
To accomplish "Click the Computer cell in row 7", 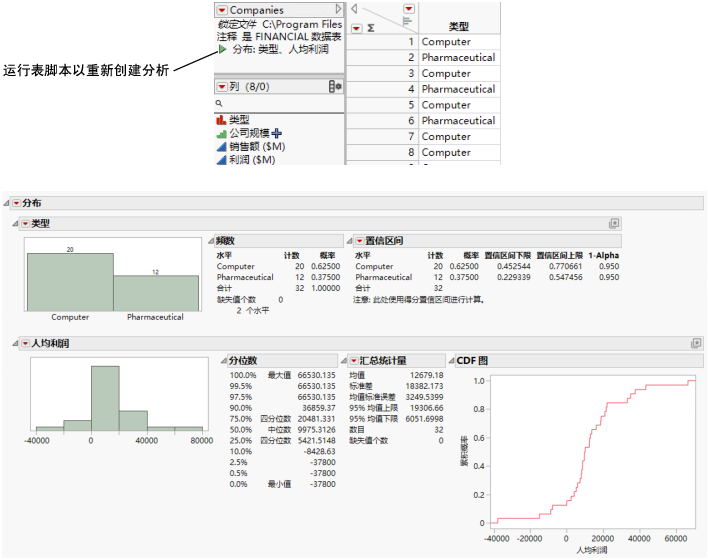I will [x=459, y=136].
